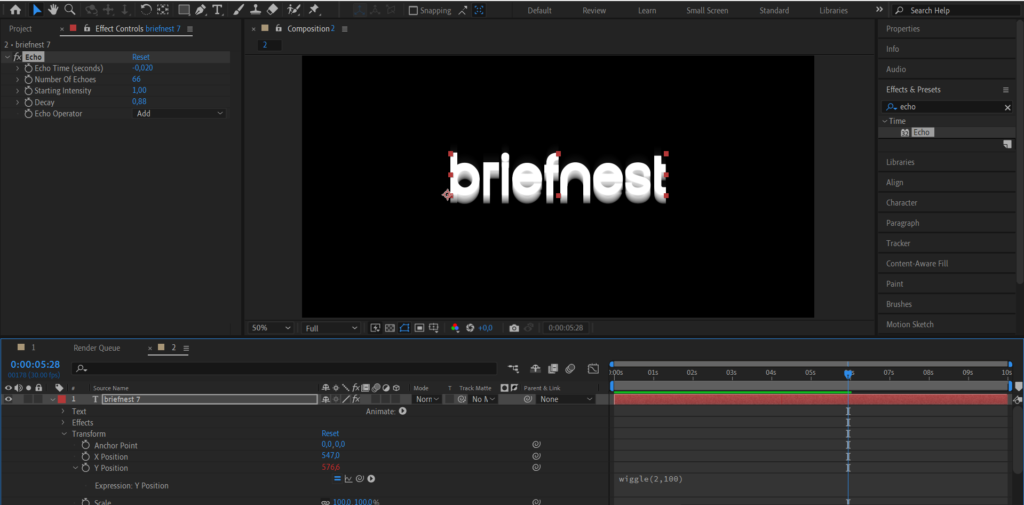1024x505 pixels.
Task: Open the Project panel tab
Action: point(20,29)
